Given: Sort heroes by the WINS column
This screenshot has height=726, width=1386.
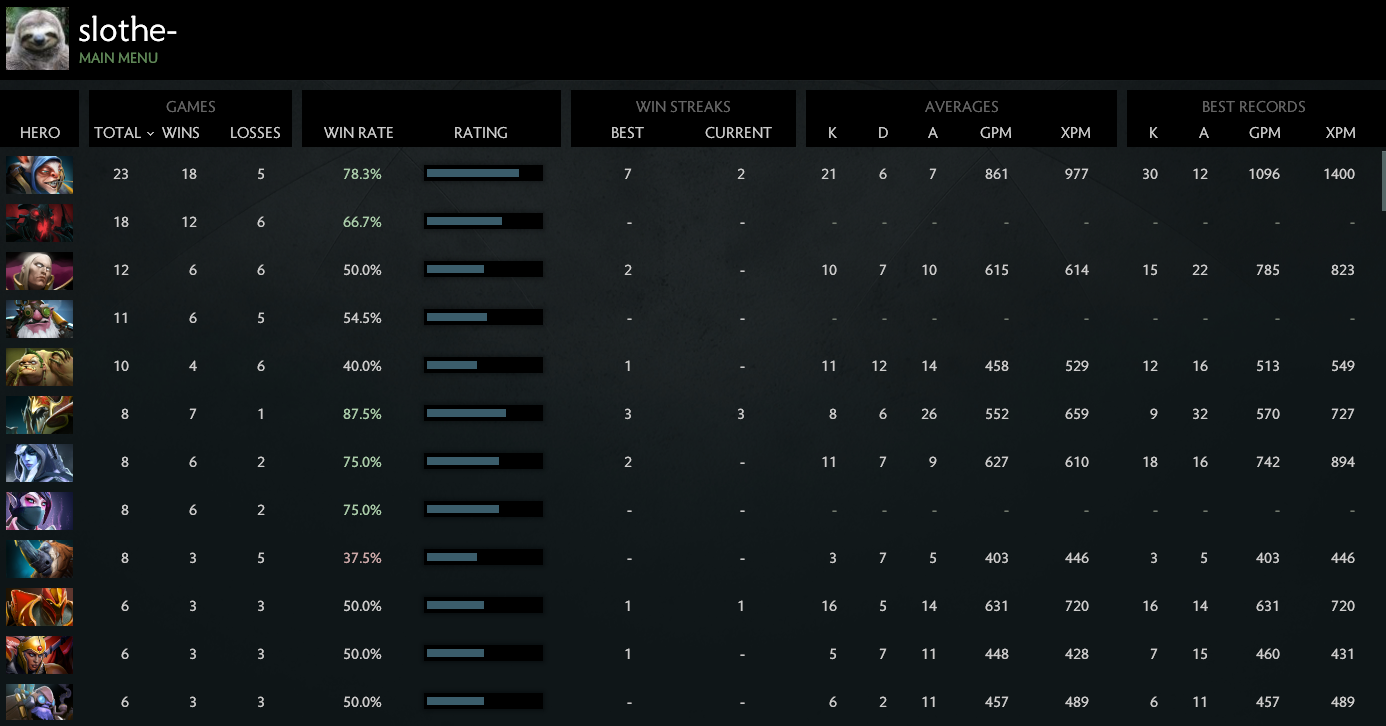Looking at the screenshot, I should (181, 133).
